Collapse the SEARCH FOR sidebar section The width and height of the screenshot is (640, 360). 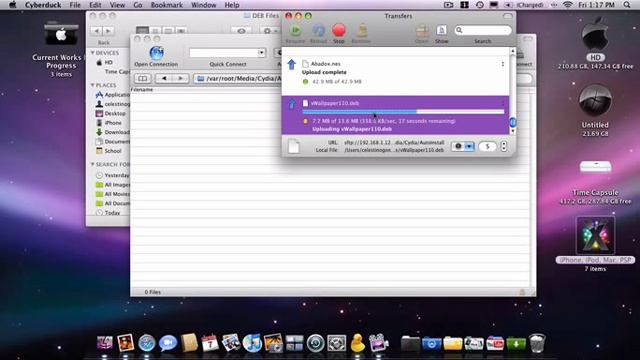[93, 164]
